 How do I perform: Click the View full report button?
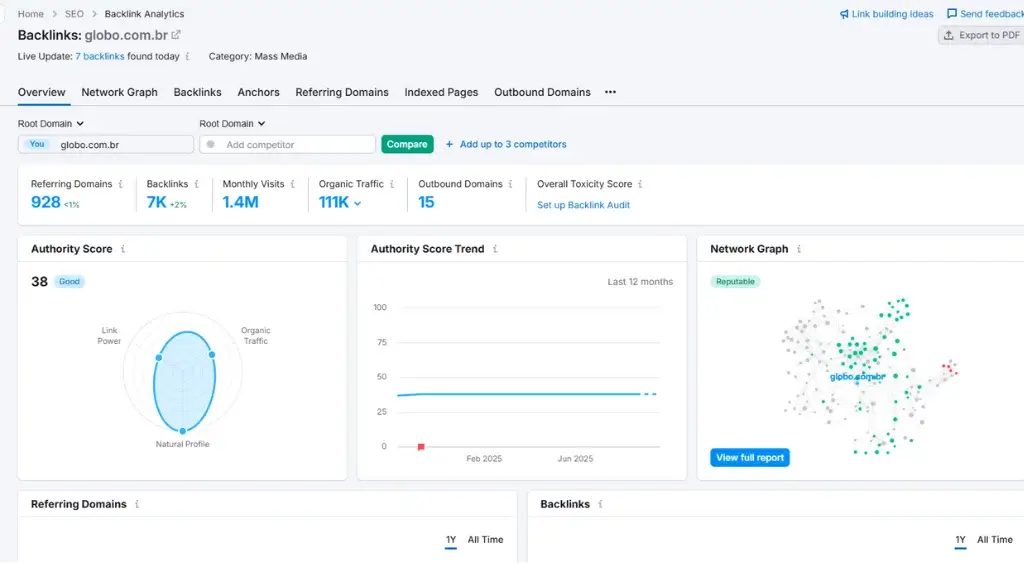point(750,458)
